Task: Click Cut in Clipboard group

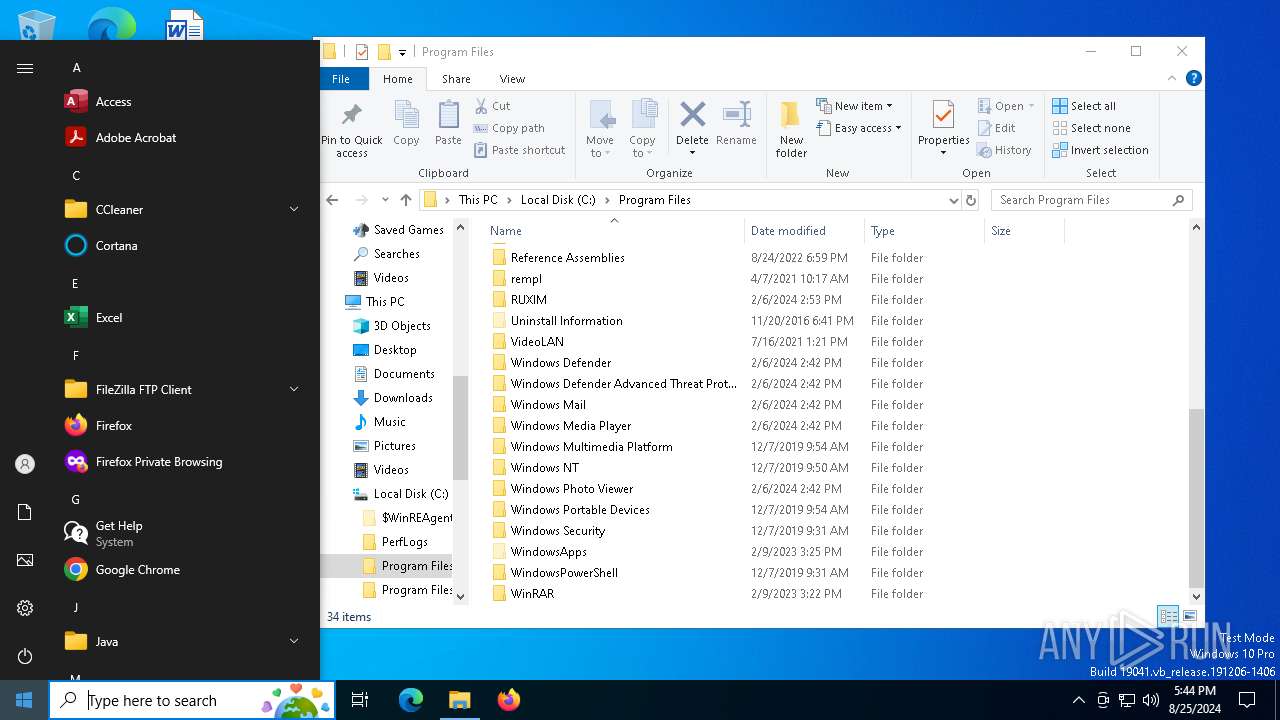Action: click(x=492, y=106)
